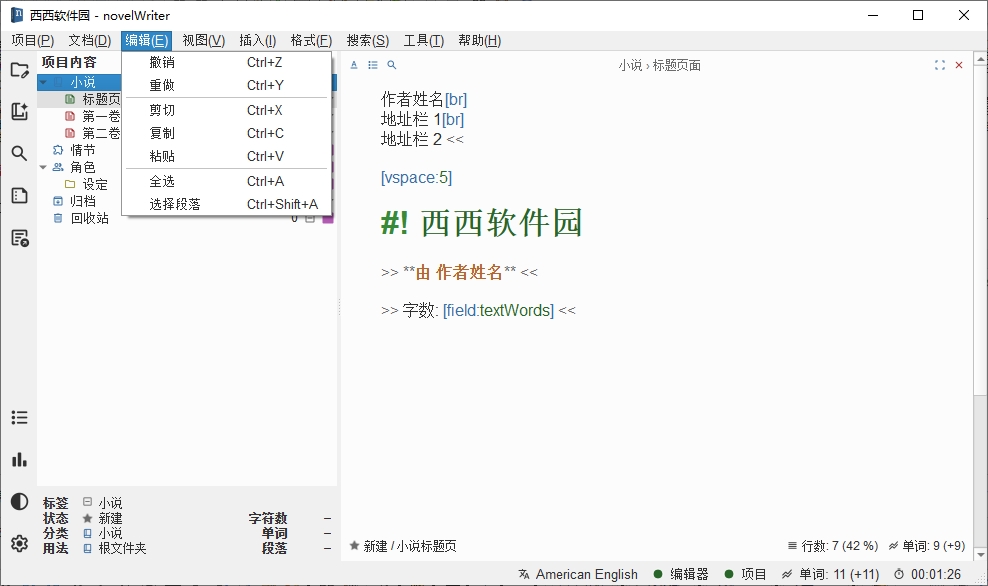Screen dimensions: 988x586
Task: Select 选择段落 menu entry
Action: pos(227,204)
